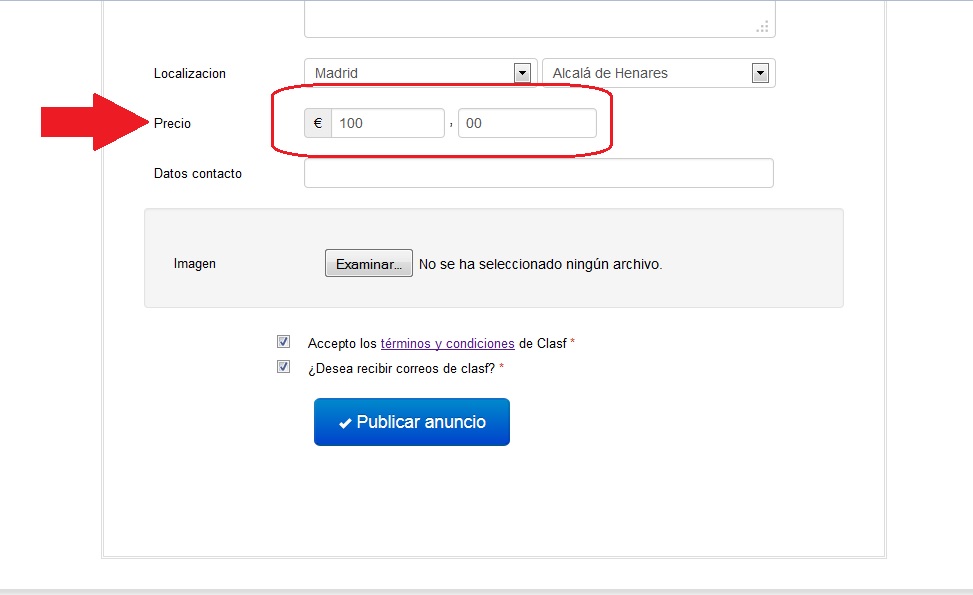Click the Precio label
The image size is (973, 595).
[172, 123]
